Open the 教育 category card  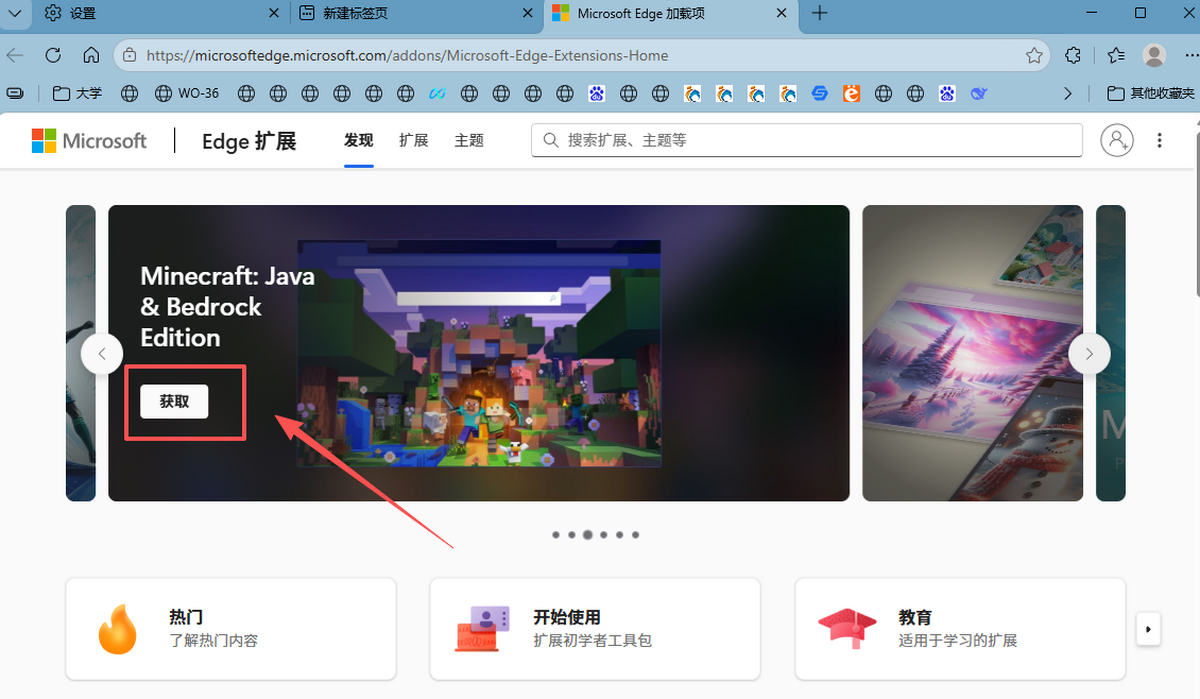pos(960,629)
